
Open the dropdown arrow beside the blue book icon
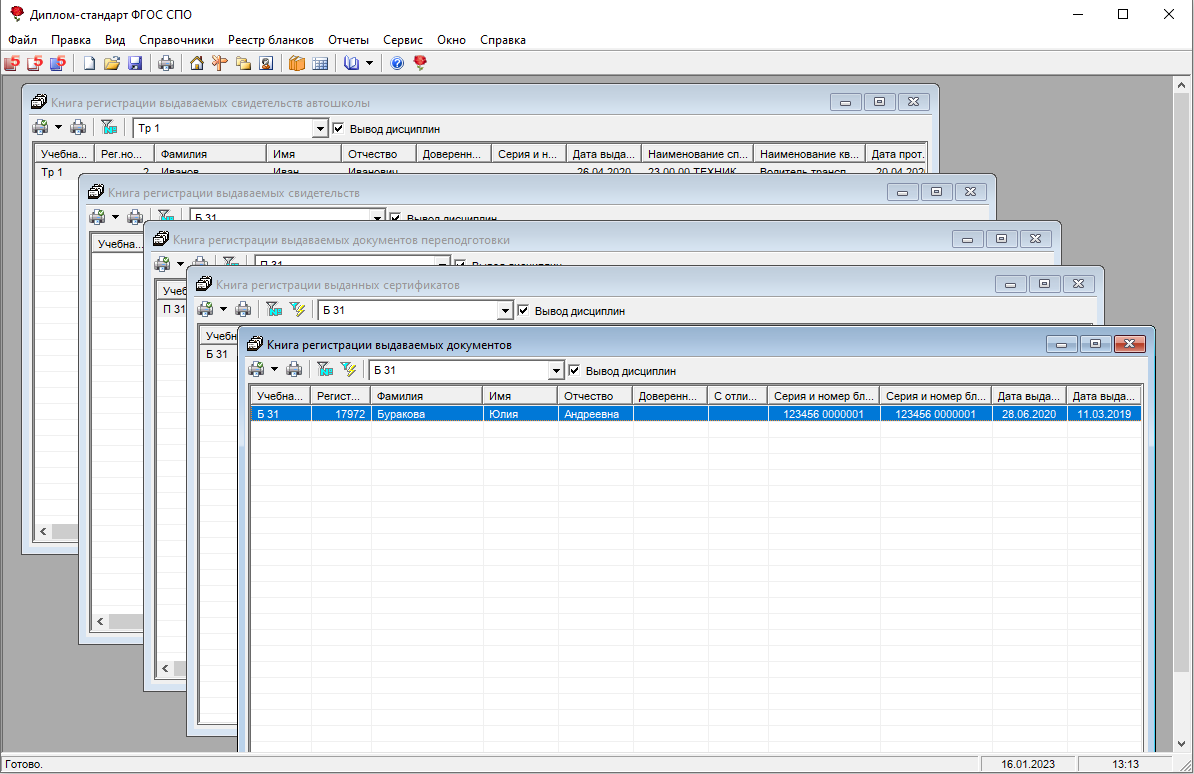coord(369,64)
